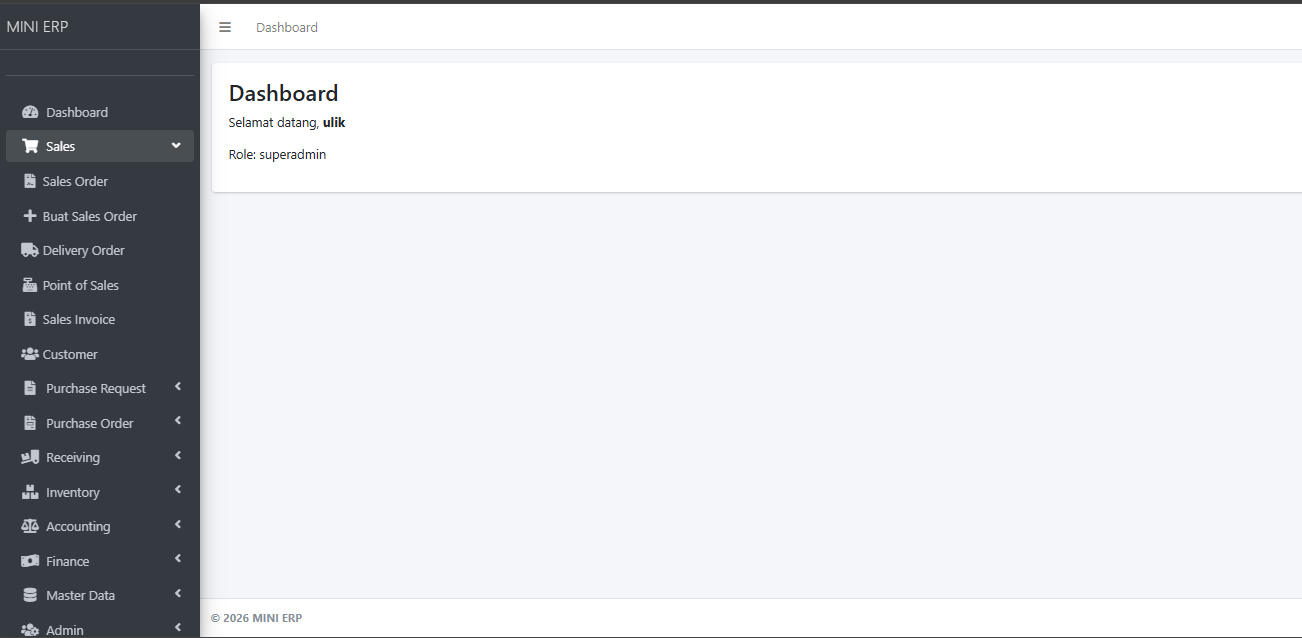Expand the Admin submenu arrow

tap(178, 628)
